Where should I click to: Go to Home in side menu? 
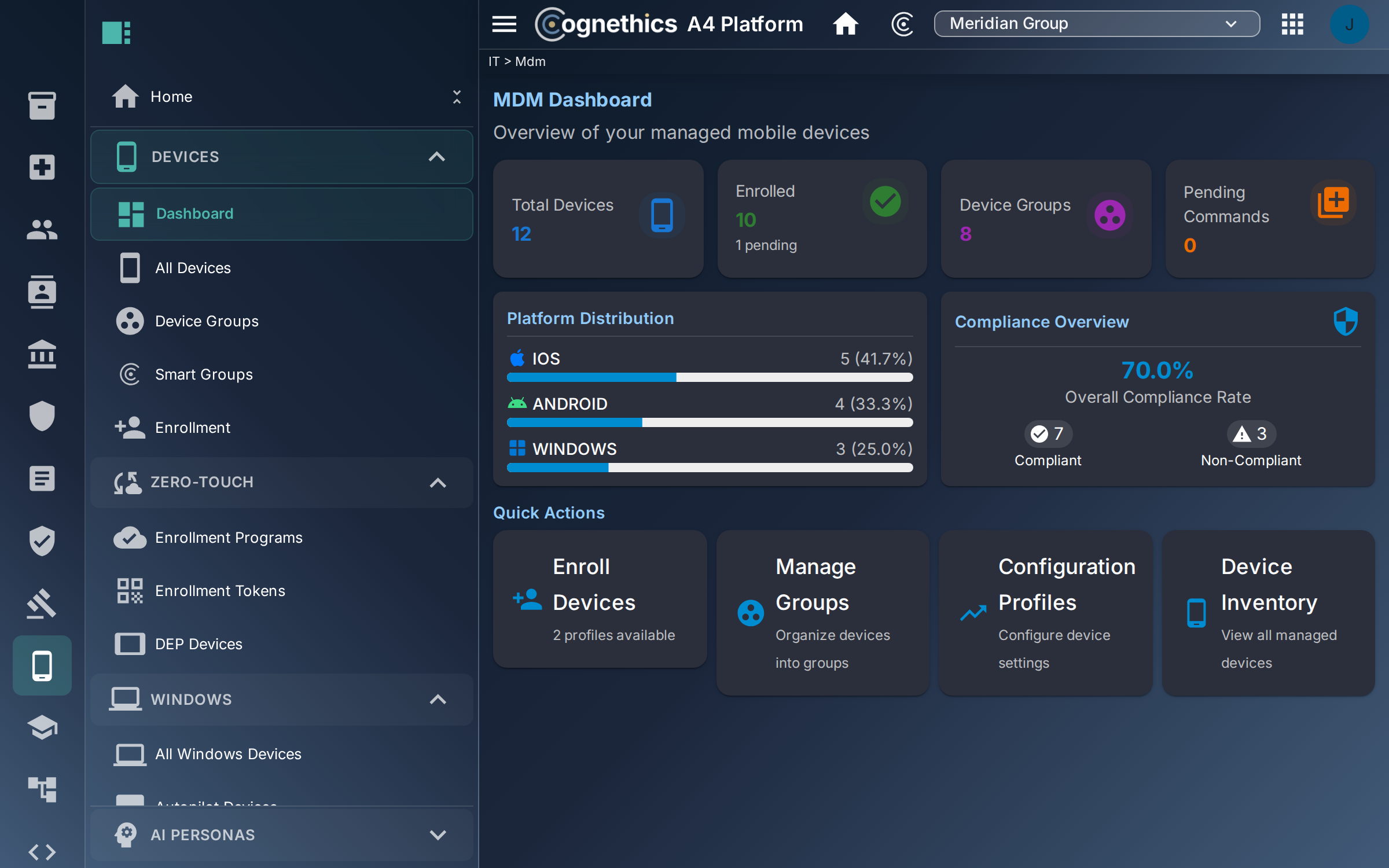coord(171,97)
